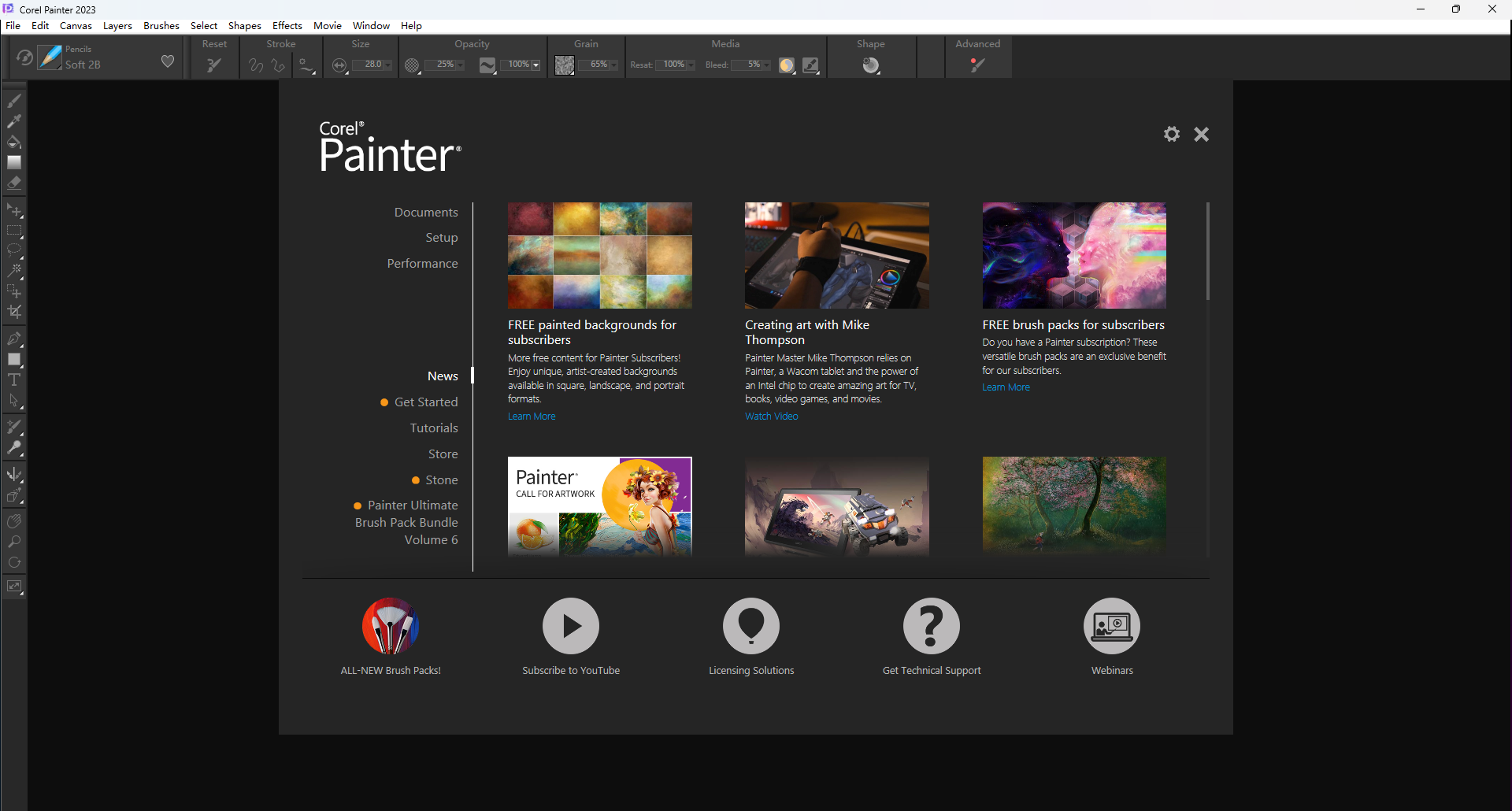Toggle Freehand Strokes icon
This screenshot has width=1512, height=811.
tap(256, 65)
